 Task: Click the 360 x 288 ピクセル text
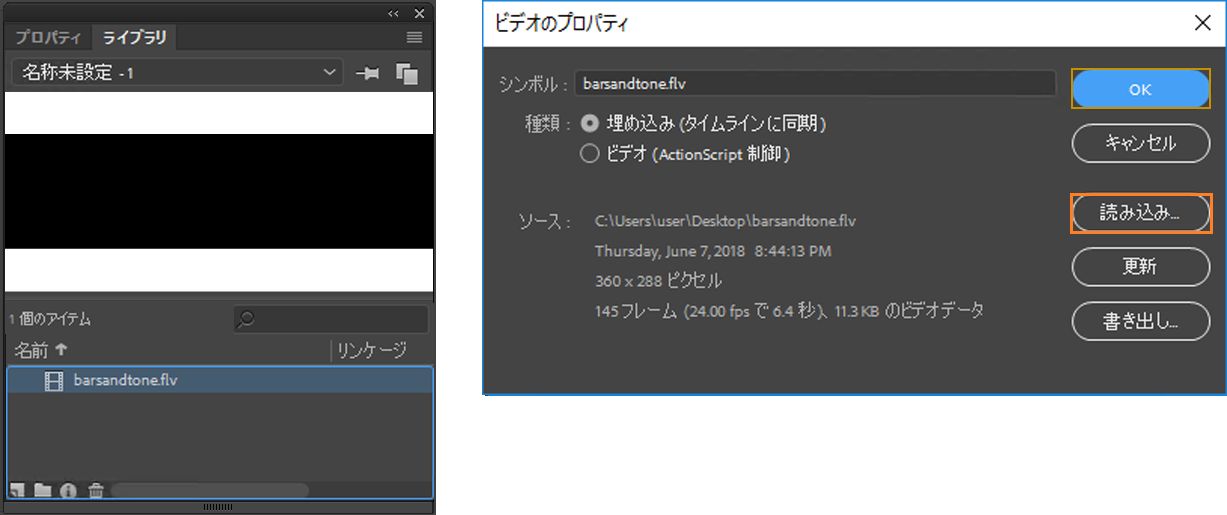coord(658,281)
